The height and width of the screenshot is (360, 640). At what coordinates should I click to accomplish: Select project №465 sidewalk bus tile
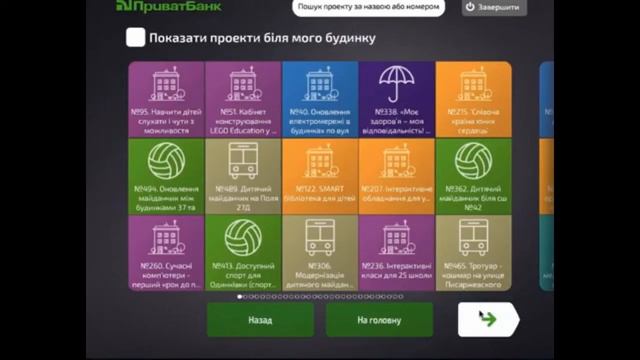click(473, 253)
